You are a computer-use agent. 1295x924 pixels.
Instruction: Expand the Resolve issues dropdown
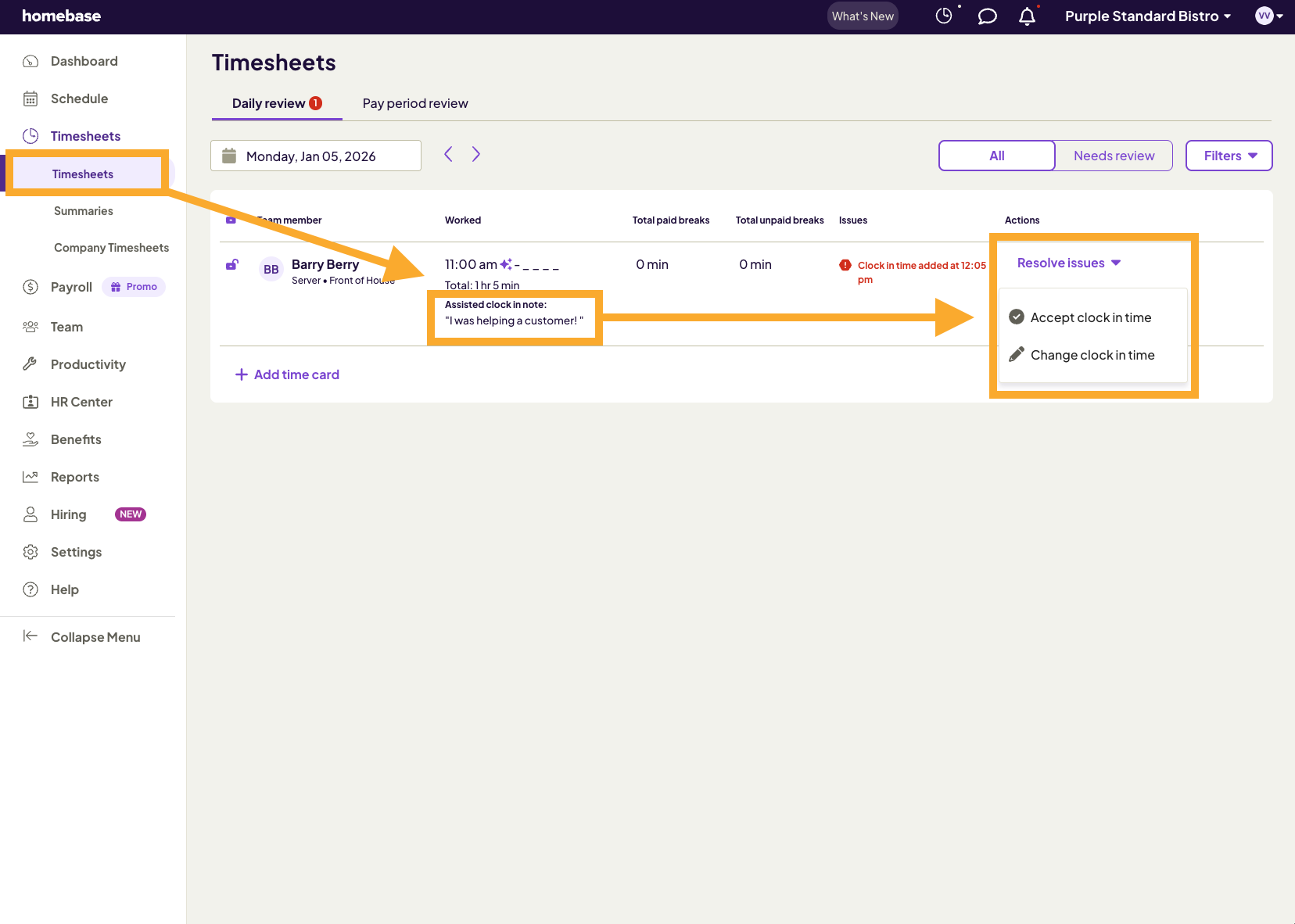pos(1069,263)
